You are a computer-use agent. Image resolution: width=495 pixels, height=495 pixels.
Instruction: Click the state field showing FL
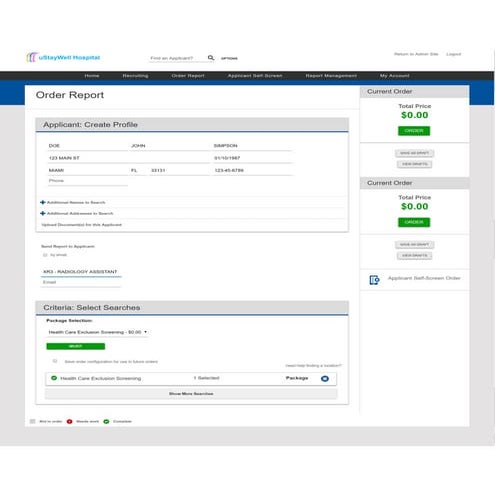tap(138, 170)
